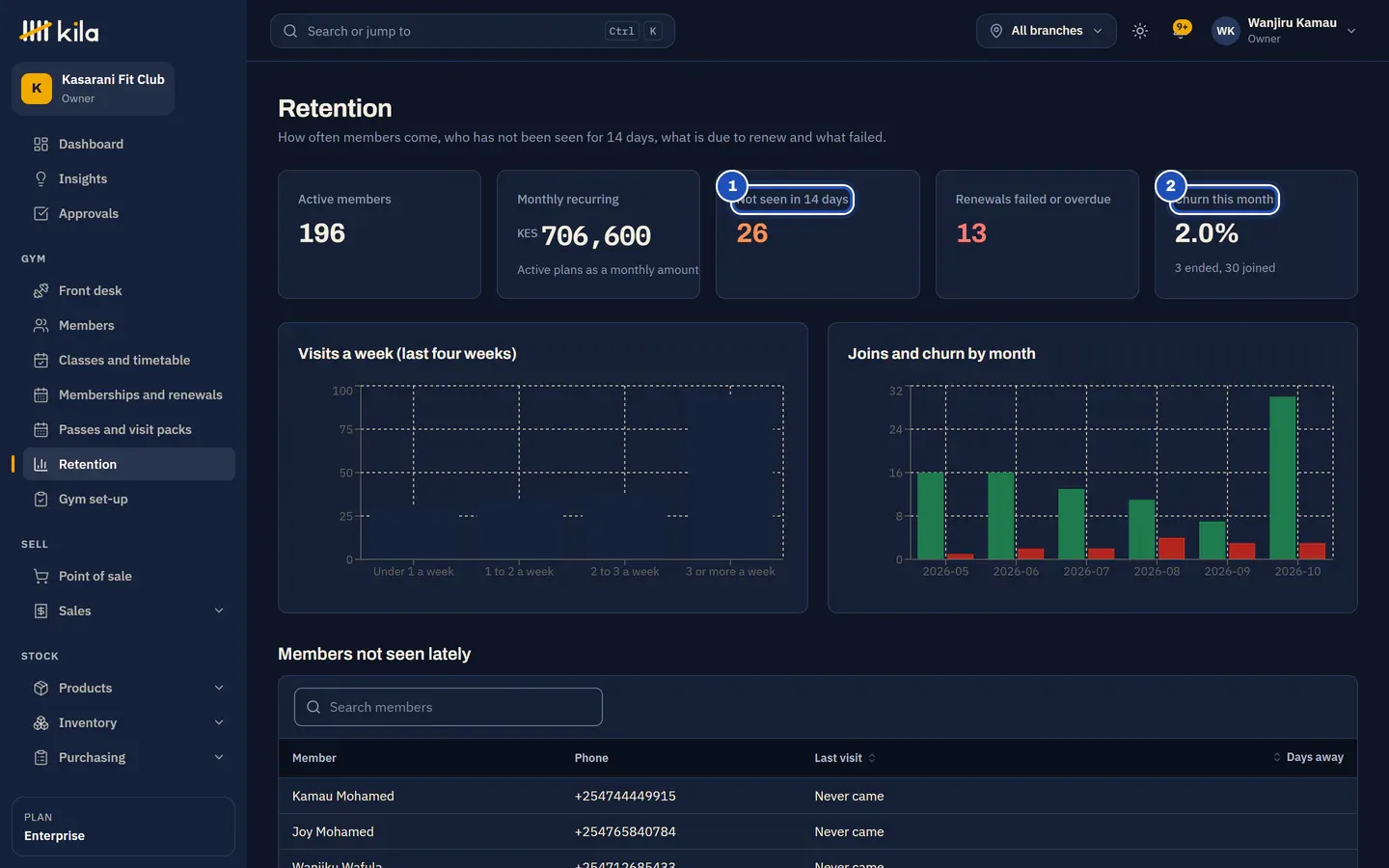The width and height of the screenshot is (1389, 868).
Task: Expand the Products submenu chevron
Action: click(219, 688)
